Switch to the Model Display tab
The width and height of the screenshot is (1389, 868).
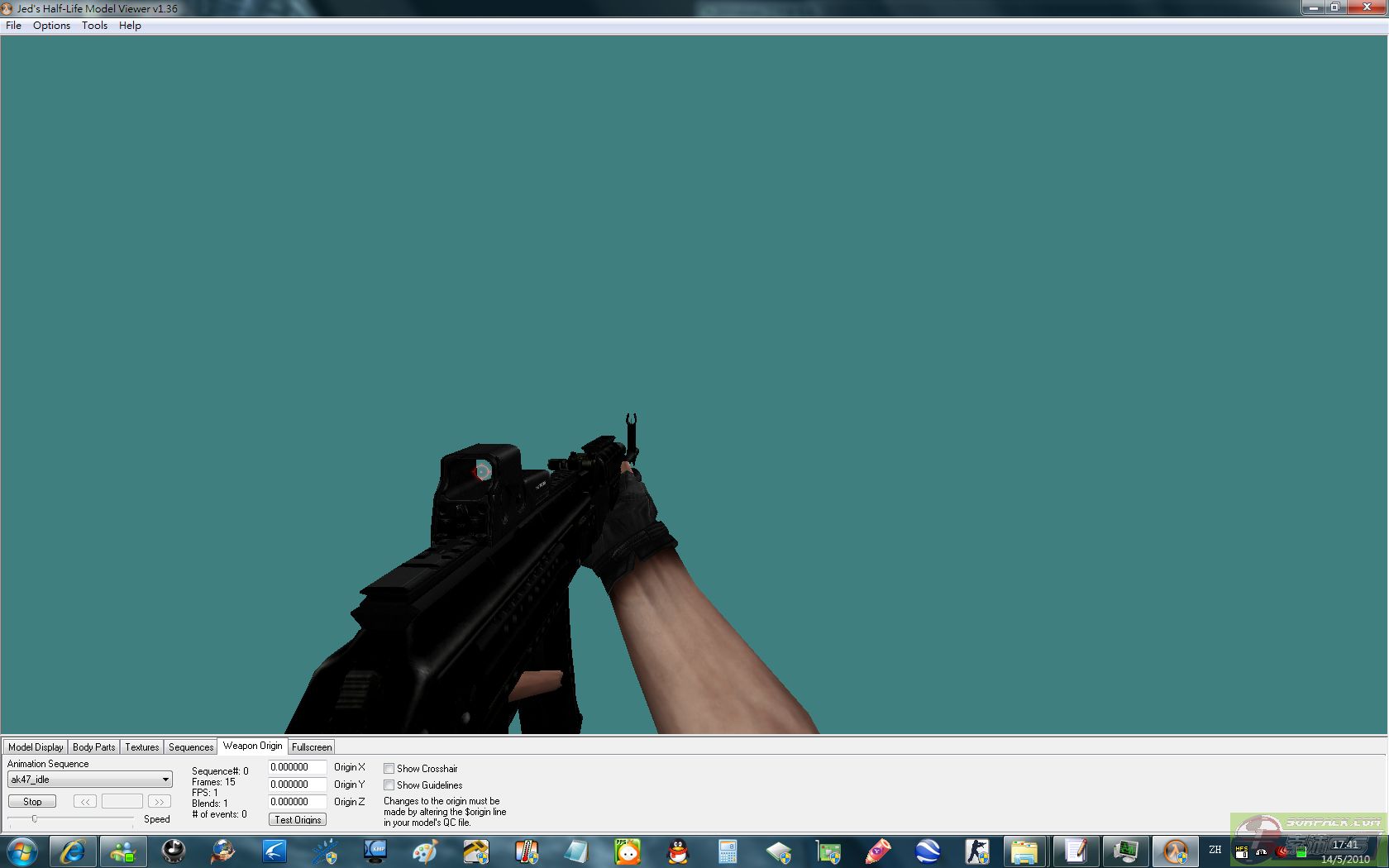point(36,746)
